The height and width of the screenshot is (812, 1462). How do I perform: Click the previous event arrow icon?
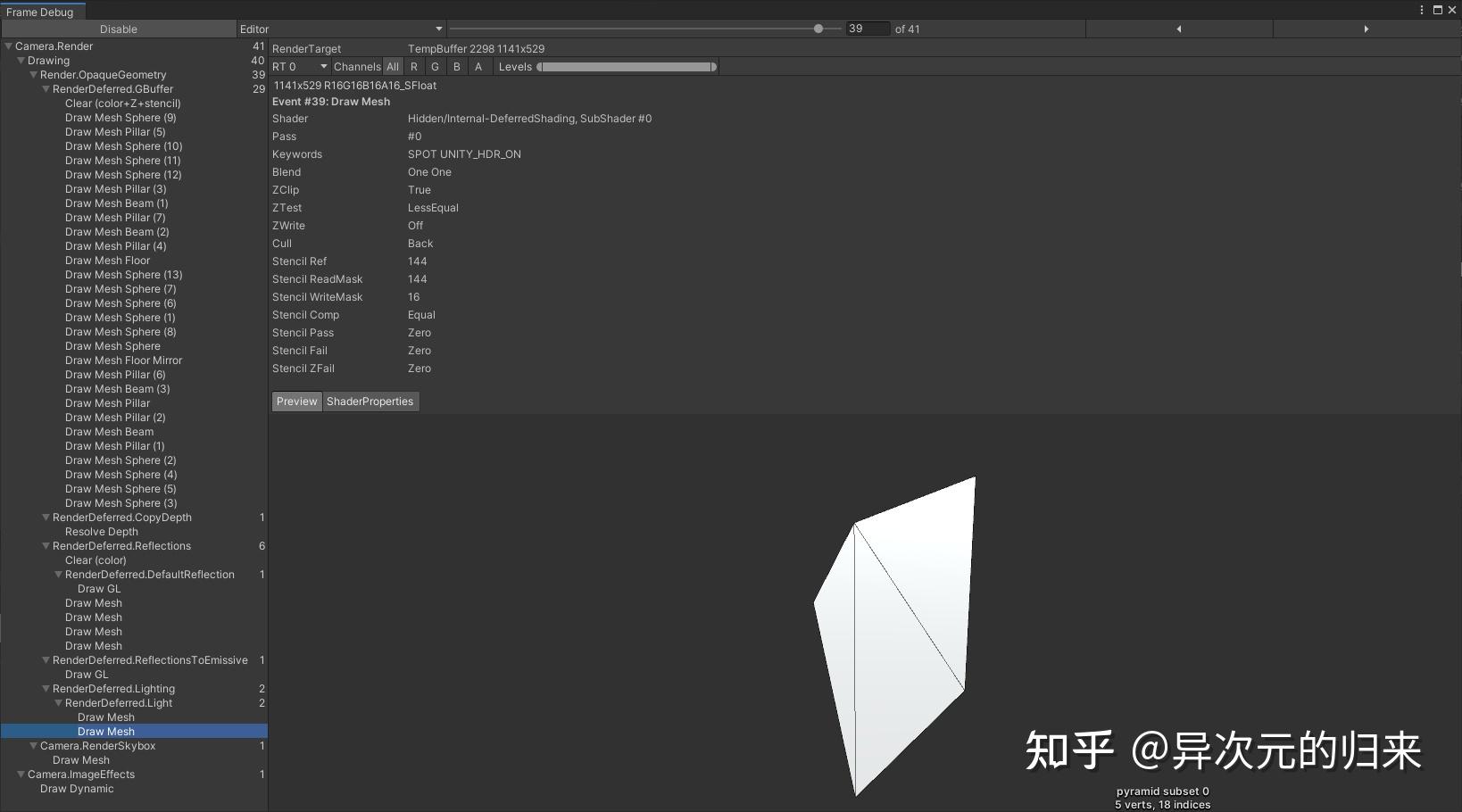[x=1178, y=28]
